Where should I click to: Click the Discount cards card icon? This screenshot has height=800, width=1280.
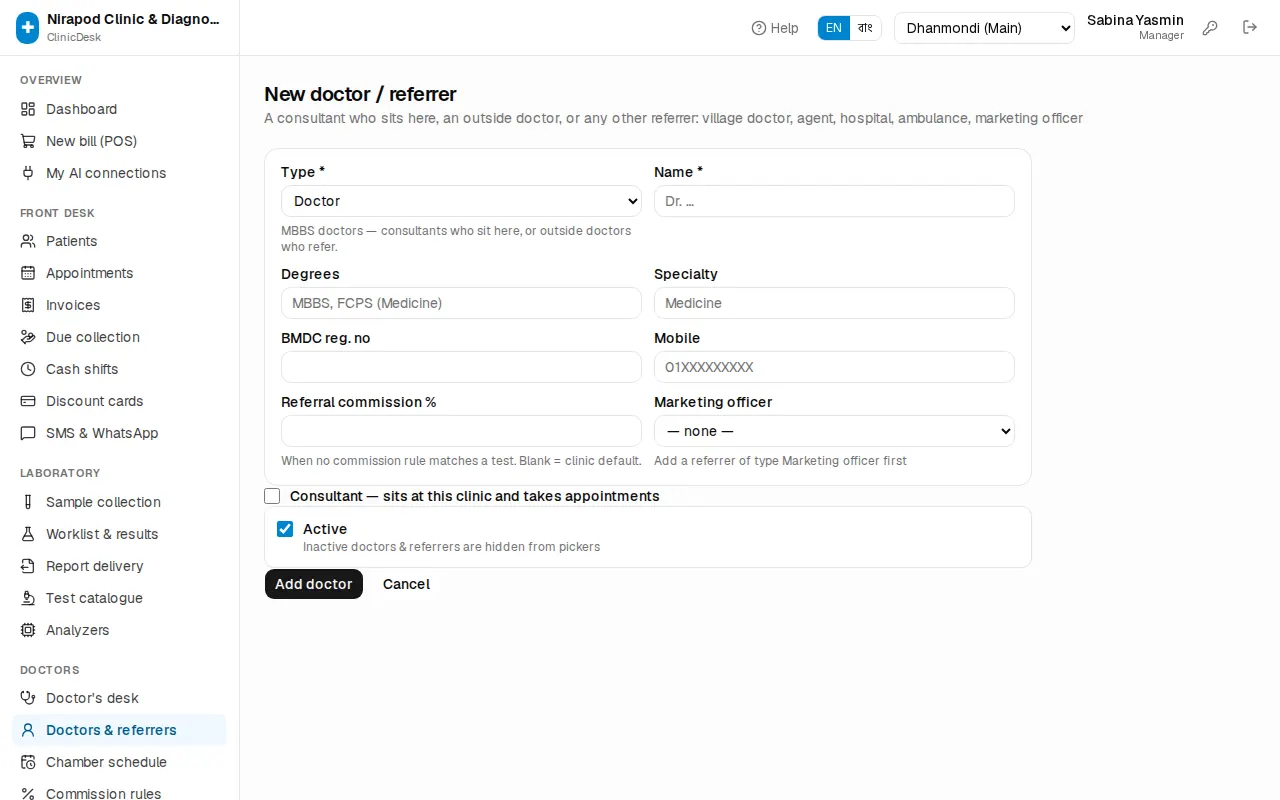coord(28,401)
